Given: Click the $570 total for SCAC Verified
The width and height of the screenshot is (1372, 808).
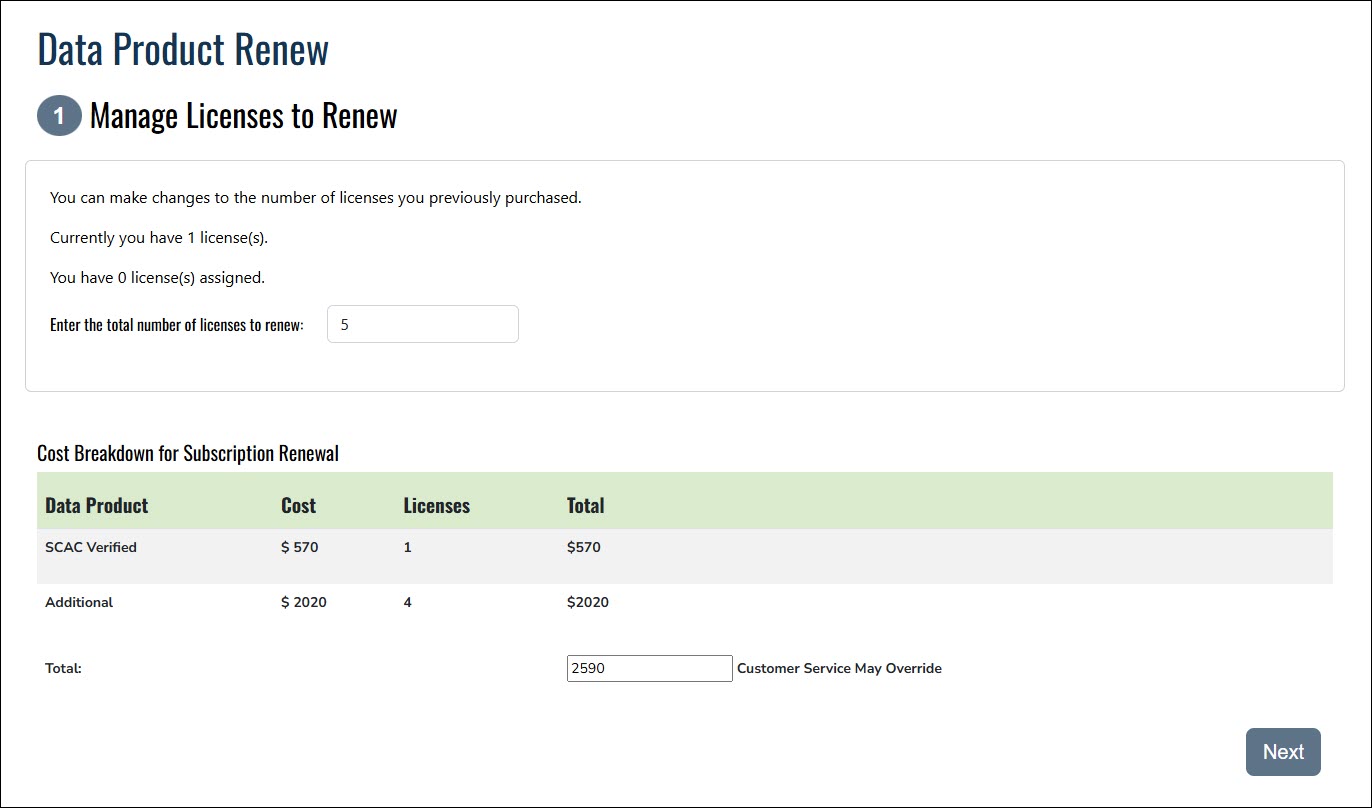Looking at the screenshot, I should pyautogui.click(x=583, y=547).
